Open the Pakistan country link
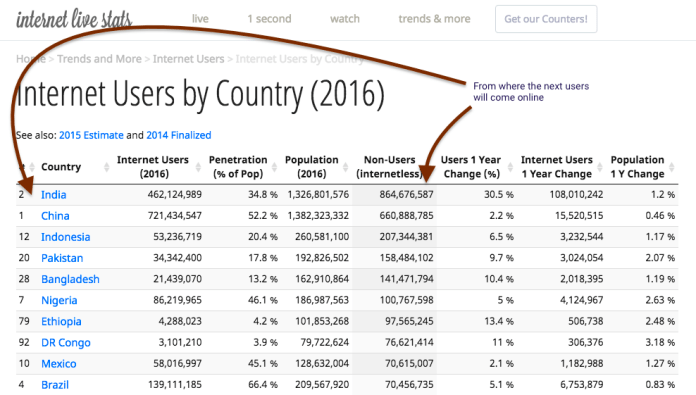 pyautogui.click(x=62, y=258)
